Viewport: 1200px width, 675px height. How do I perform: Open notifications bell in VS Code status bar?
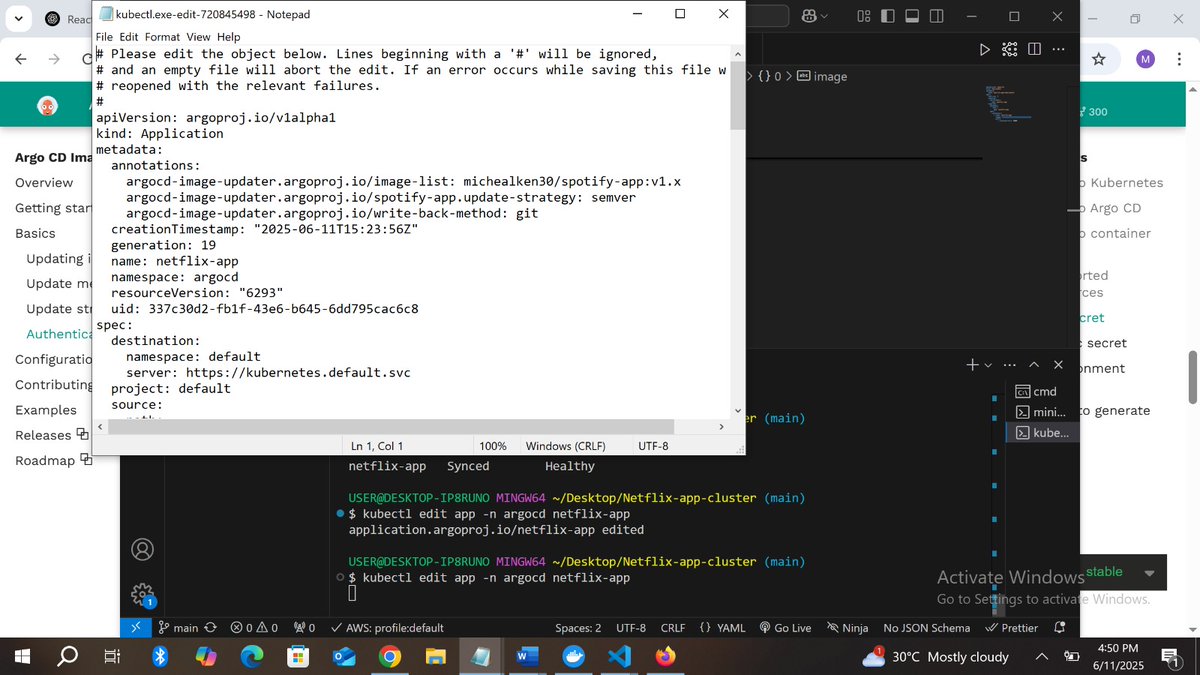1060,628
